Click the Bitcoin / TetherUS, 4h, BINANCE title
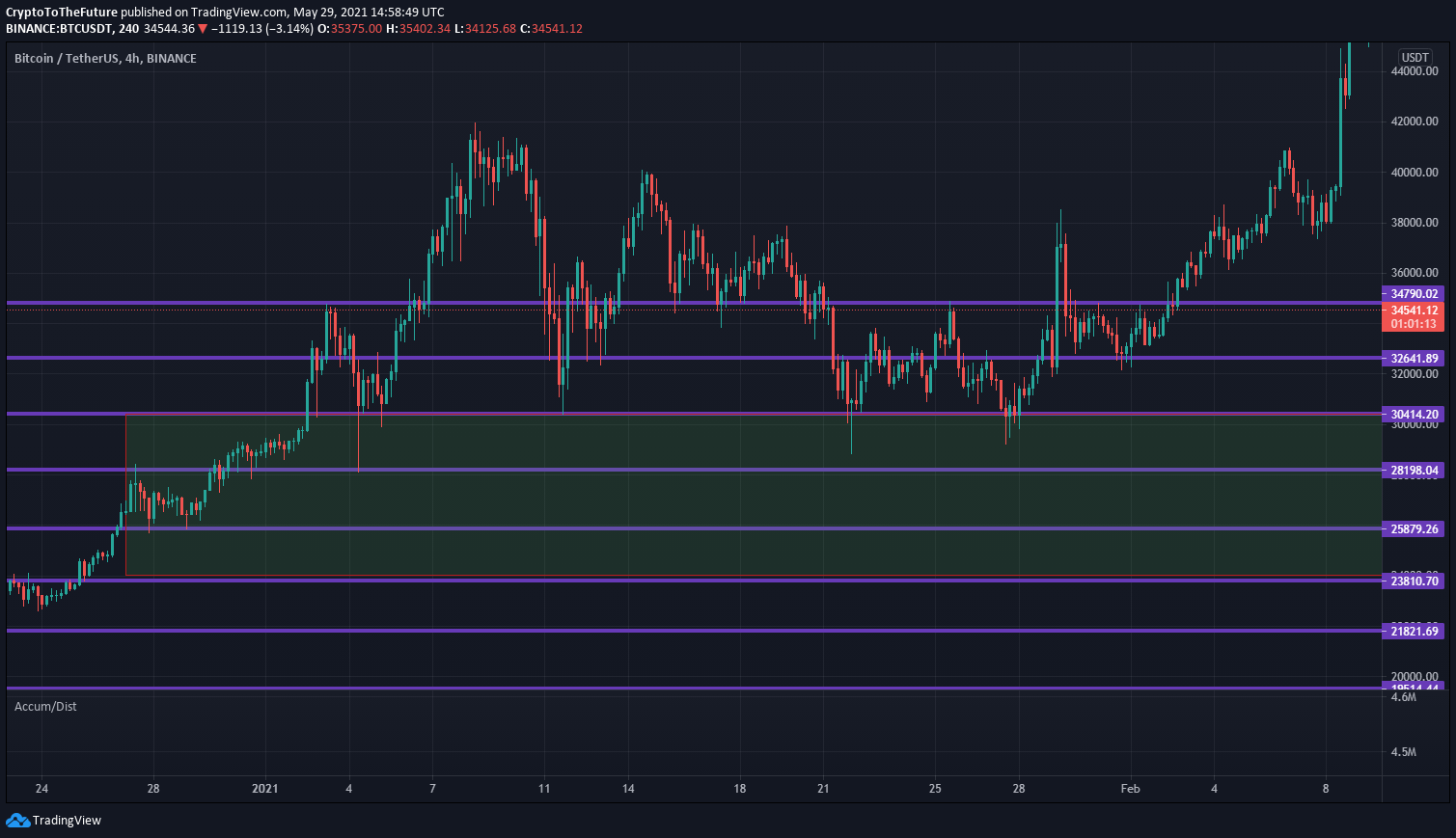Viewport: 1456px width, 838px height. tap(105, 59)
